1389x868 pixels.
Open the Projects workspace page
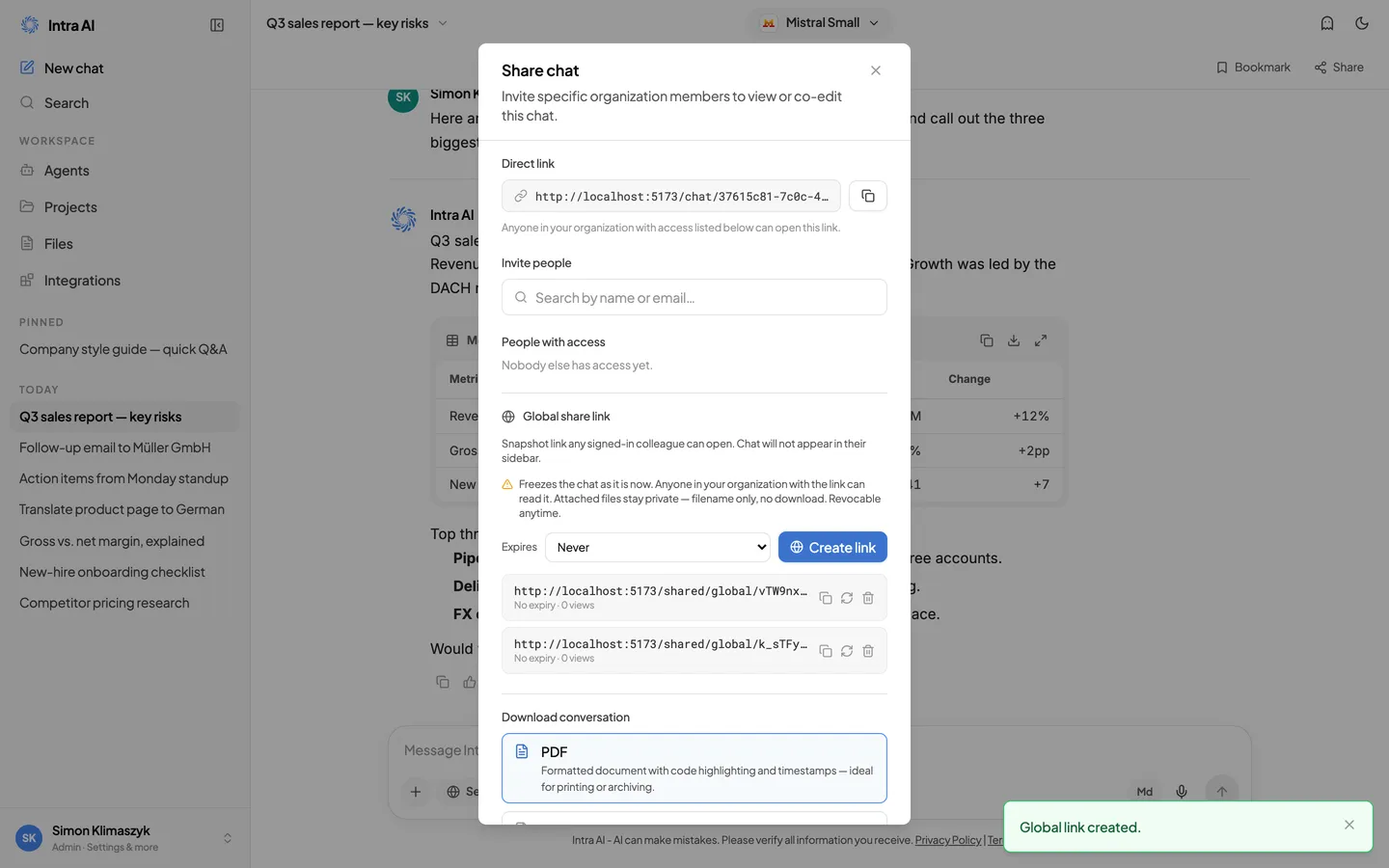pos(123,207)
